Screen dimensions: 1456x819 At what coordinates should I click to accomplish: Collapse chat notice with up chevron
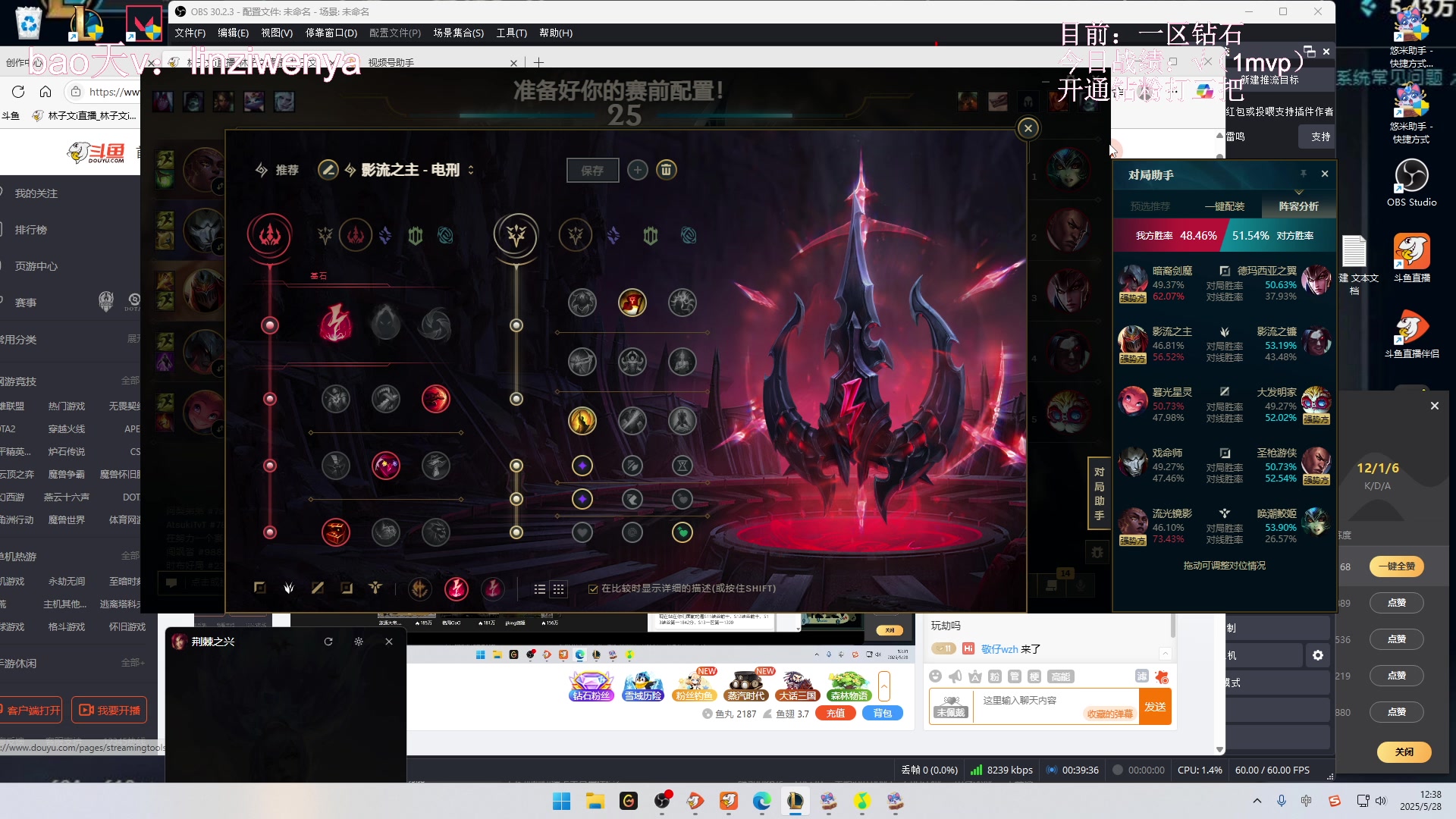[x=1166, y=654]
